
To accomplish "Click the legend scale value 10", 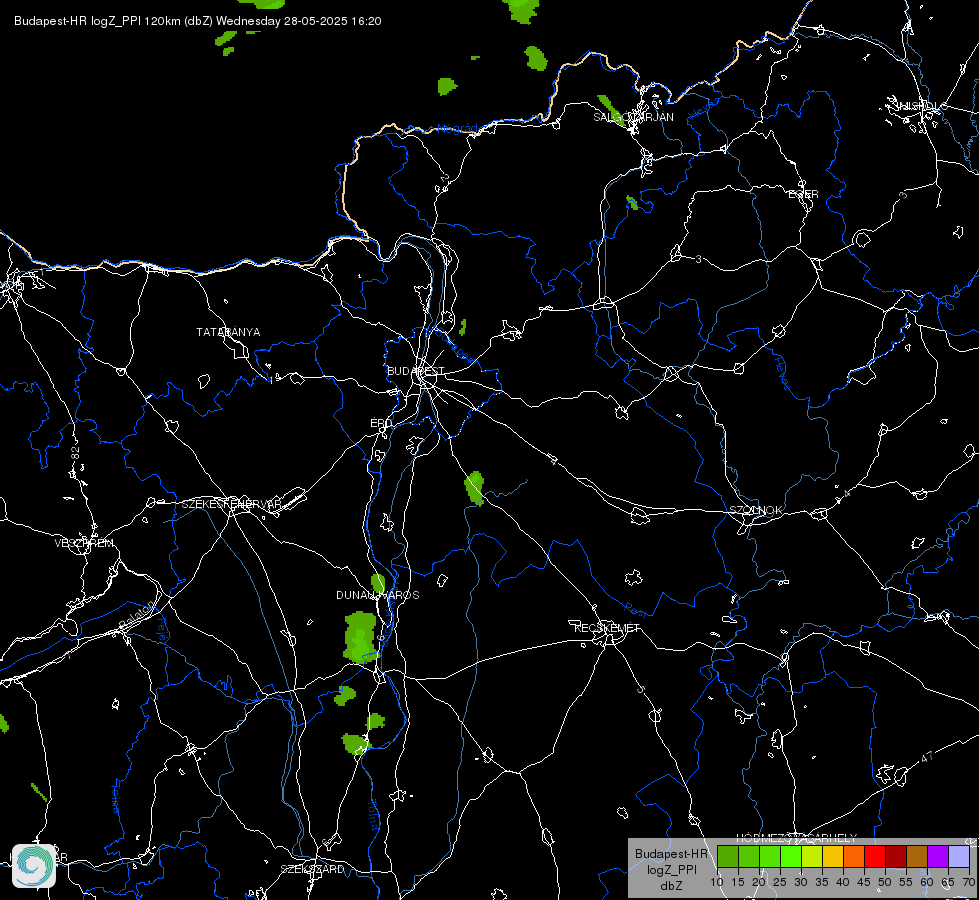I will [x=717, y=883].
